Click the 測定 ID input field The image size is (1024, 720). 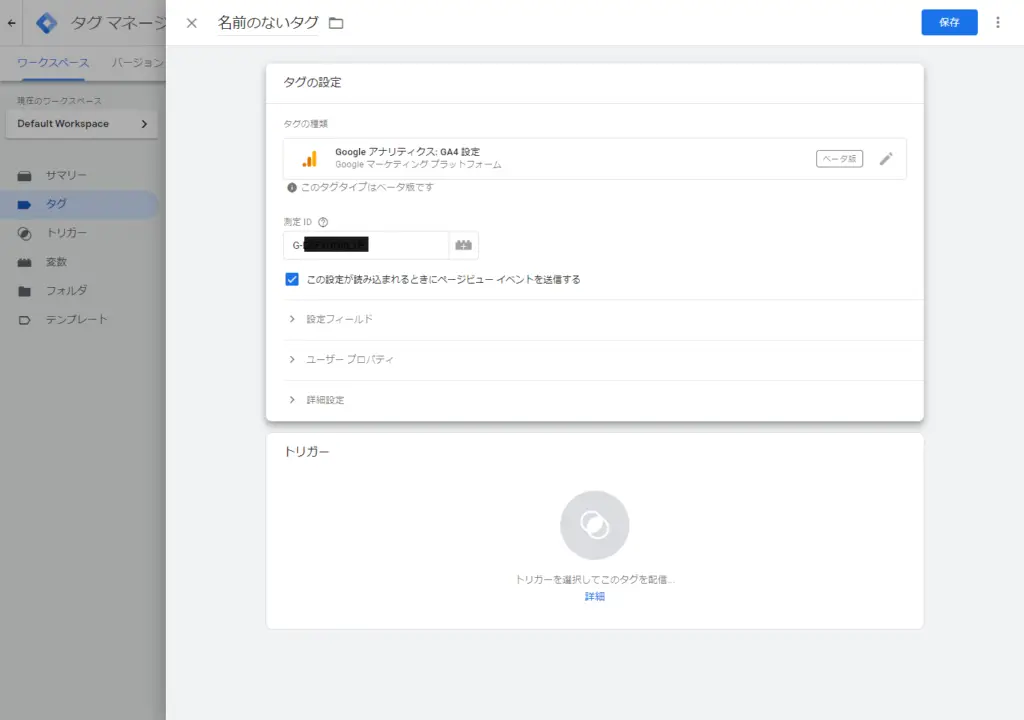point(366,245)
